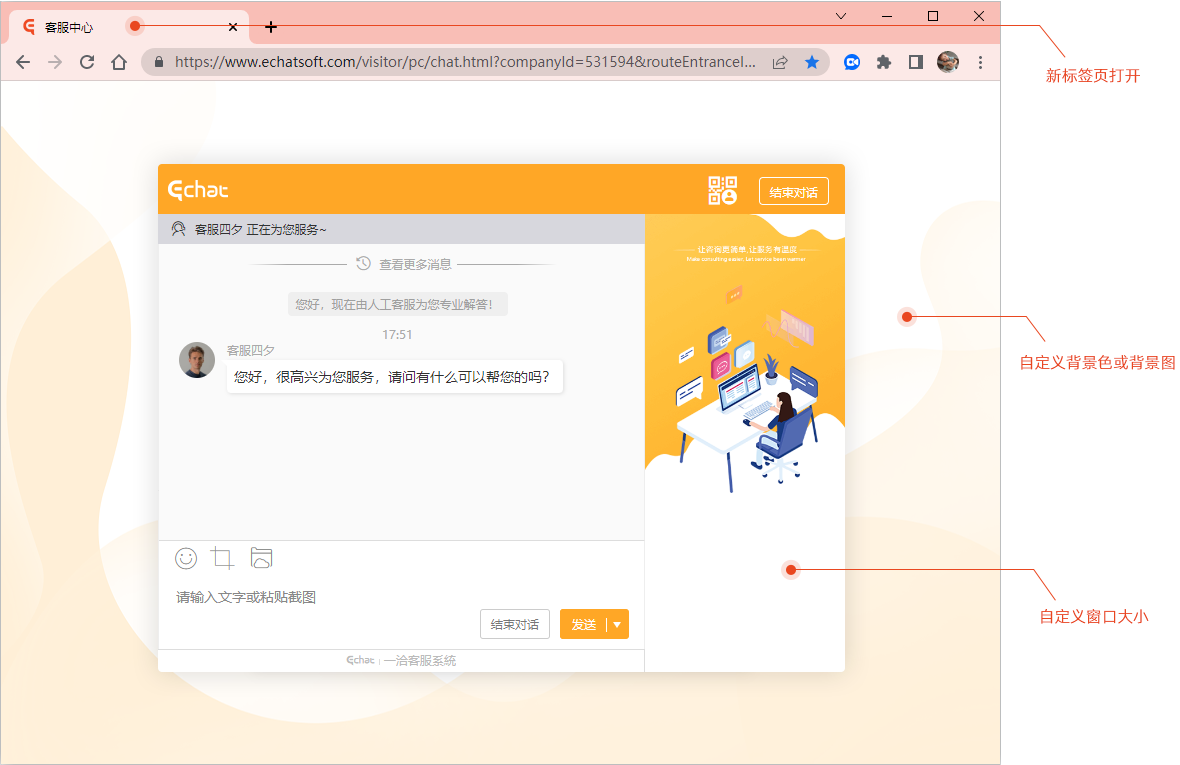Go to browser home page
Screen dimensions: 1180x765
click(119, 62)
